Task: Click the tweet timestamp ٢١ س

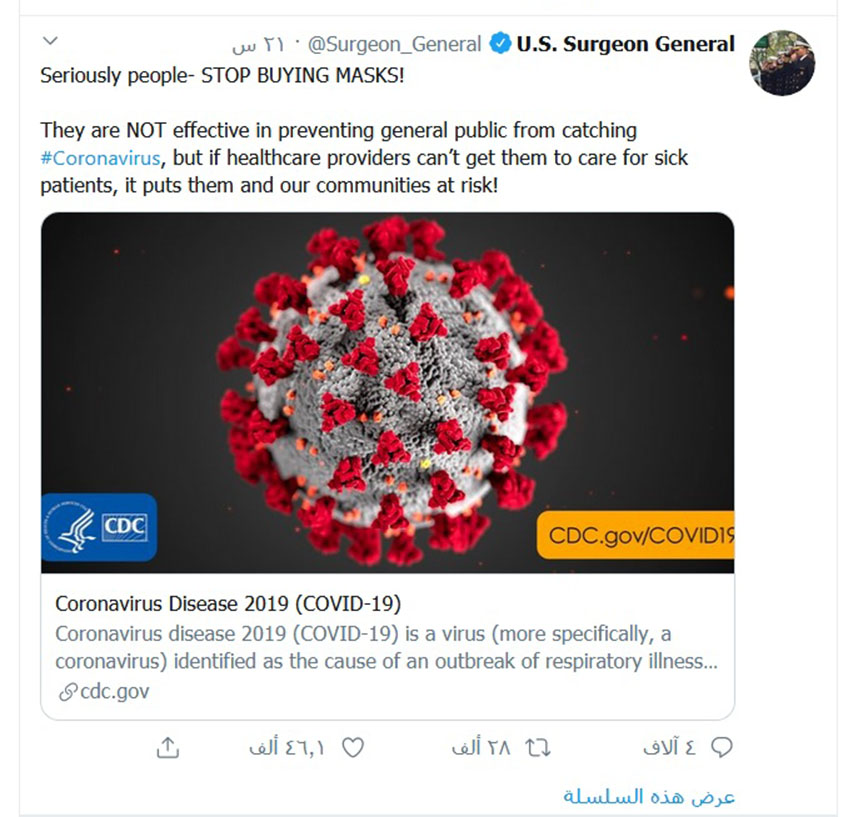Action: tap(258, 45)
